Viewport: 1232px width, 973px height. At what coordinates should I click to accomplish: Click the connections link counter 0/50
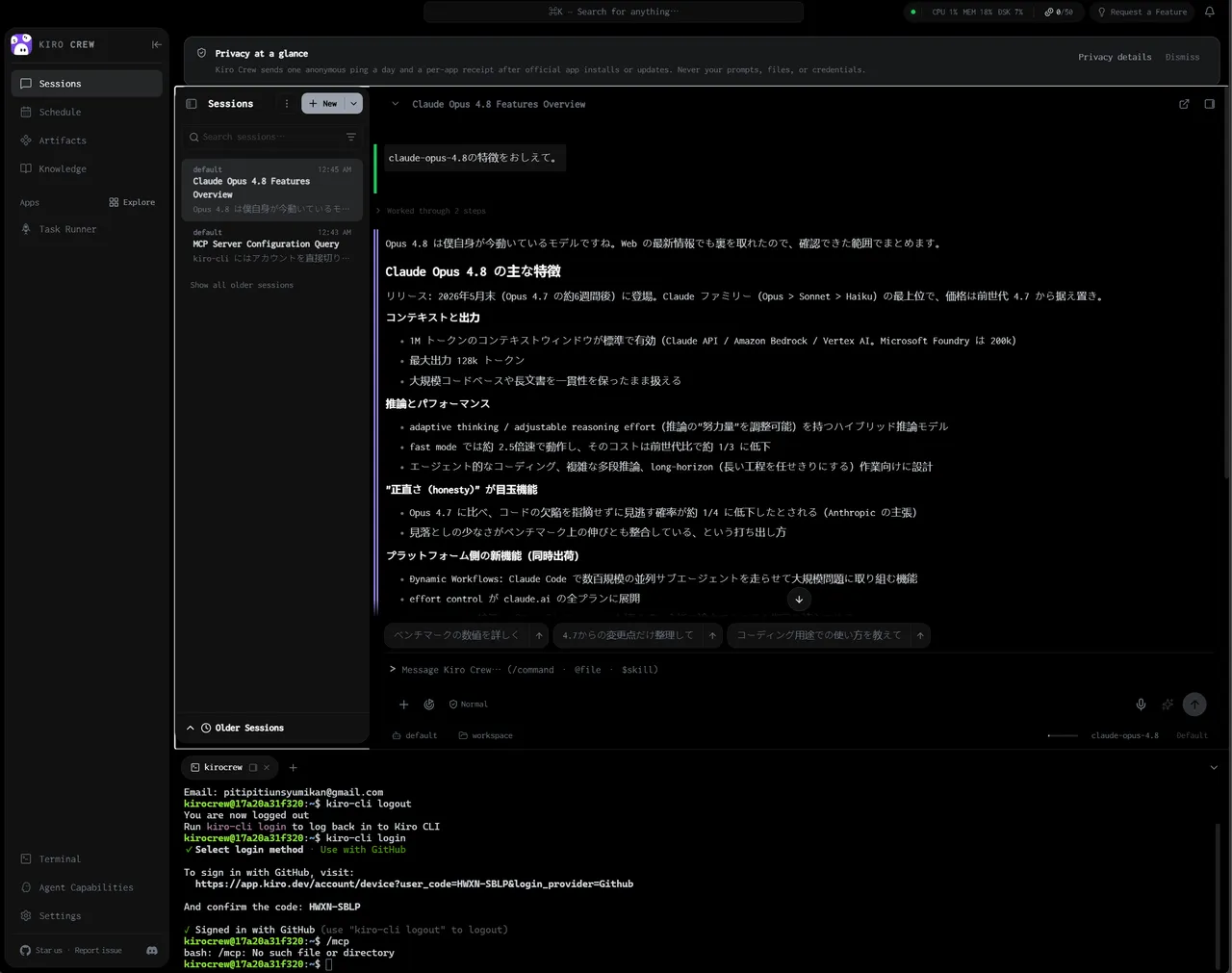1059,12
